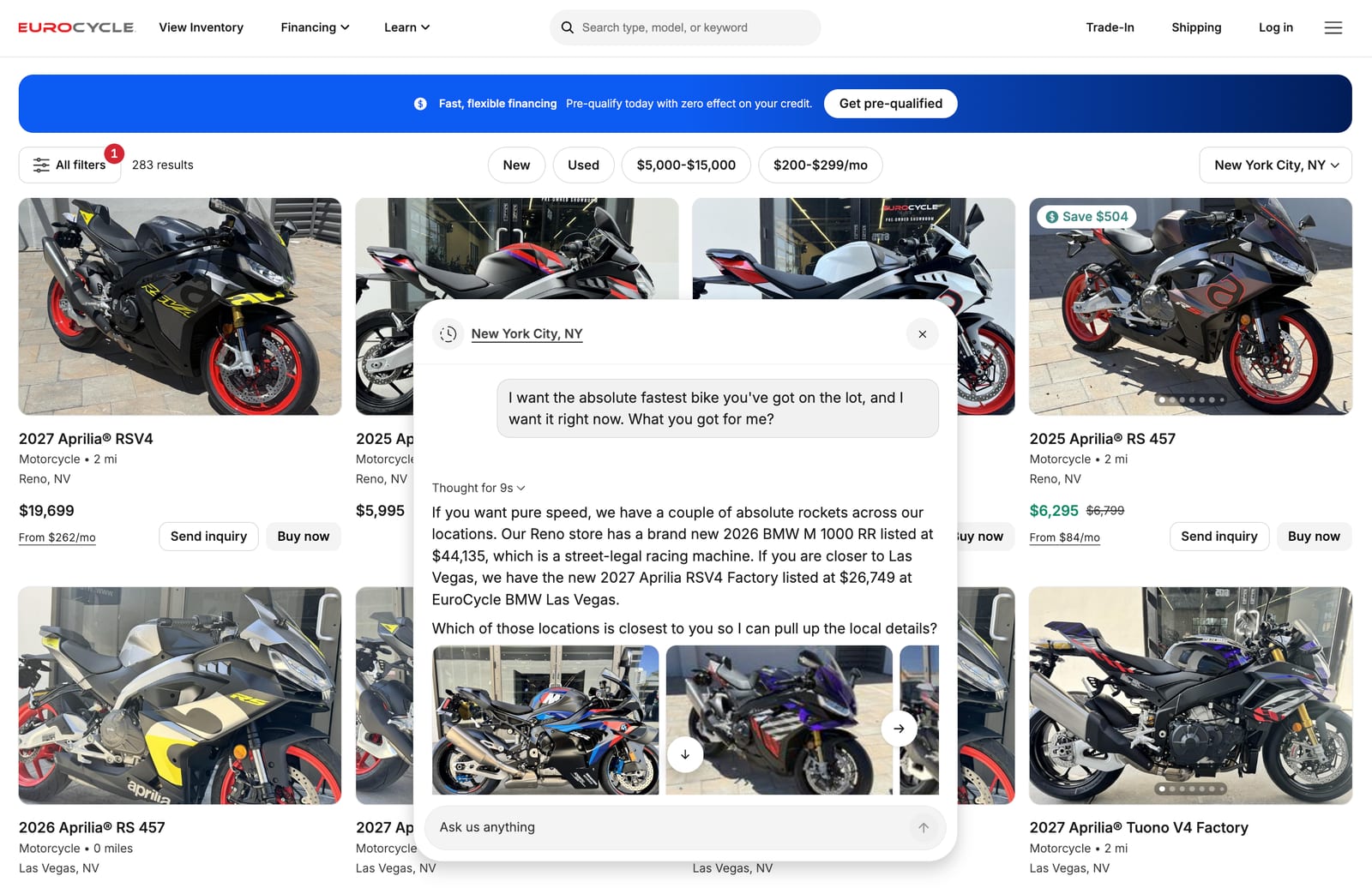Click the filters slider icon
Image resolution: width=1372 pixels, height=888 pixels.
tap(41, 165)
